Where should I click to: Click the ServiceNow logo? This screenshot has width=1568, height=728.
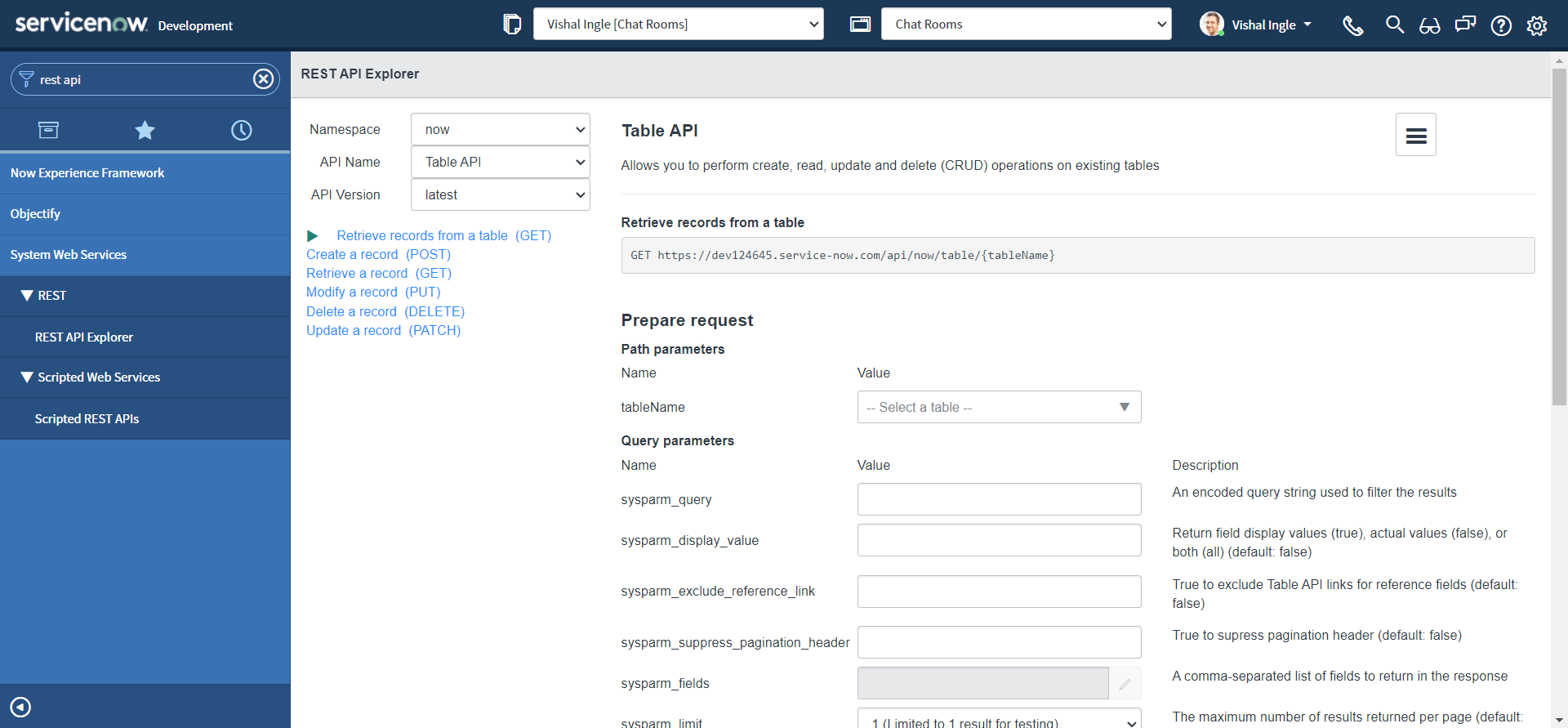point(82,22)
